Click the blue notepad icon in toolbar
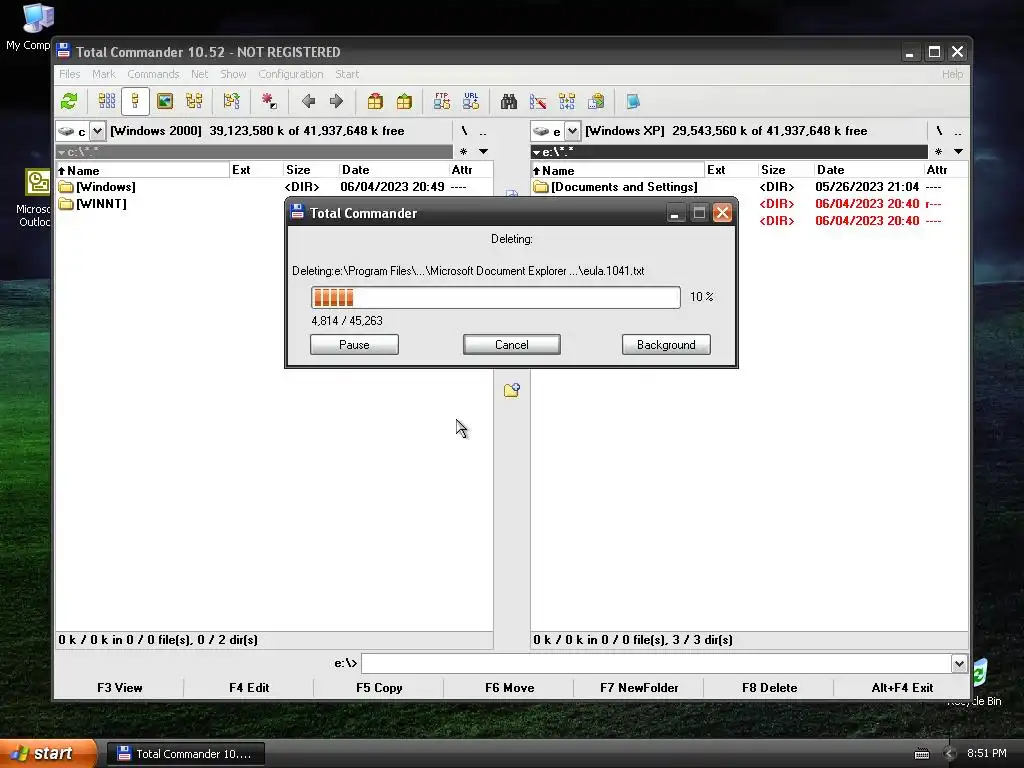 tap(633, 101)
